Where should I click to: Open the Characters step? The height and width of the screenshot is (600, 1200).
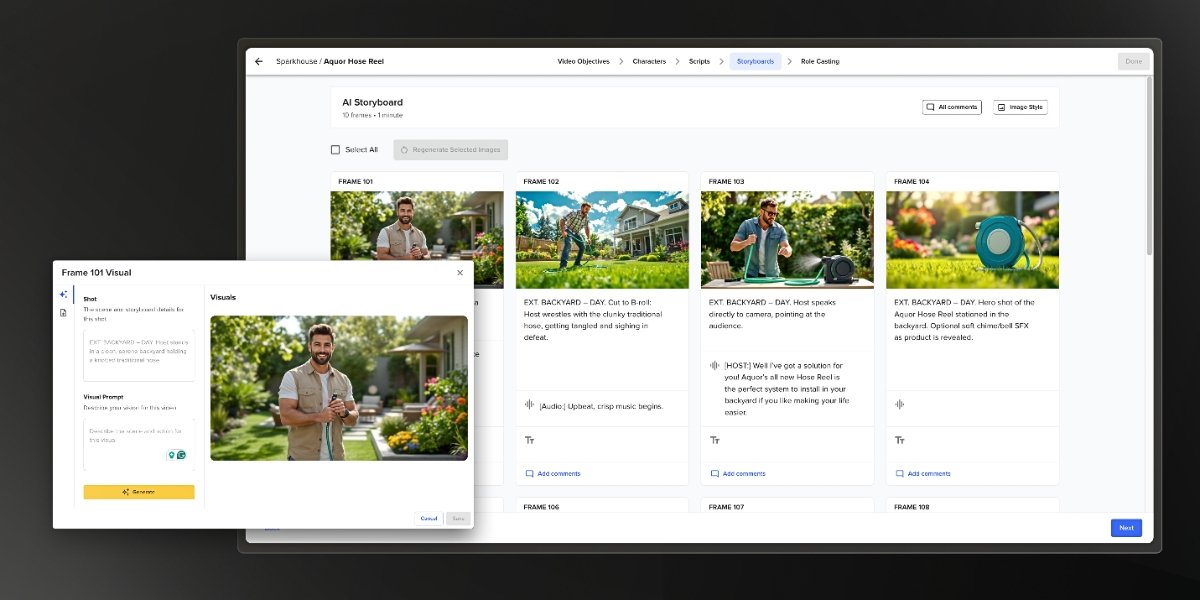pos(649,62)
